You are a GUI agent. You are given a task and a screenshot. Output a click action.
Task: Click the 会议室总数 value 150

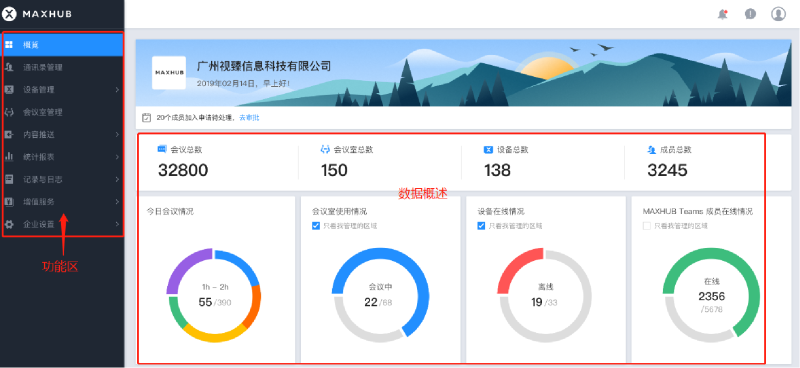click(x=334, y=170)
